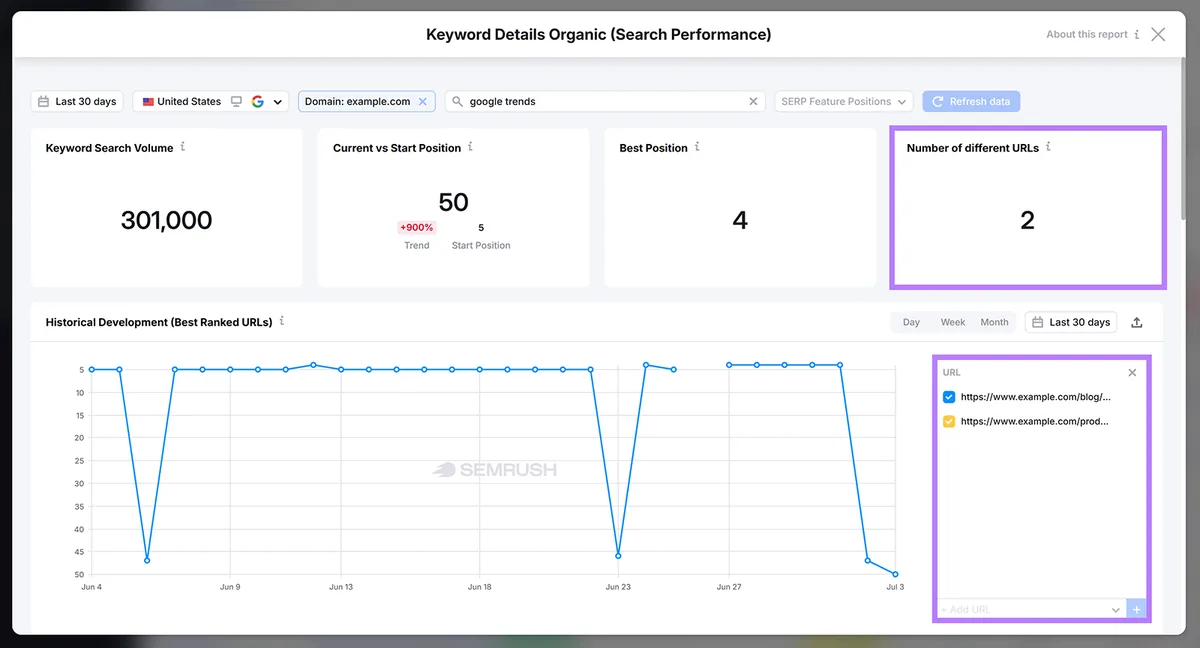Uncheck the example.com/prod URL checkbox
This screenshot has width=1200, height=648.
click(x=949, y=422)
